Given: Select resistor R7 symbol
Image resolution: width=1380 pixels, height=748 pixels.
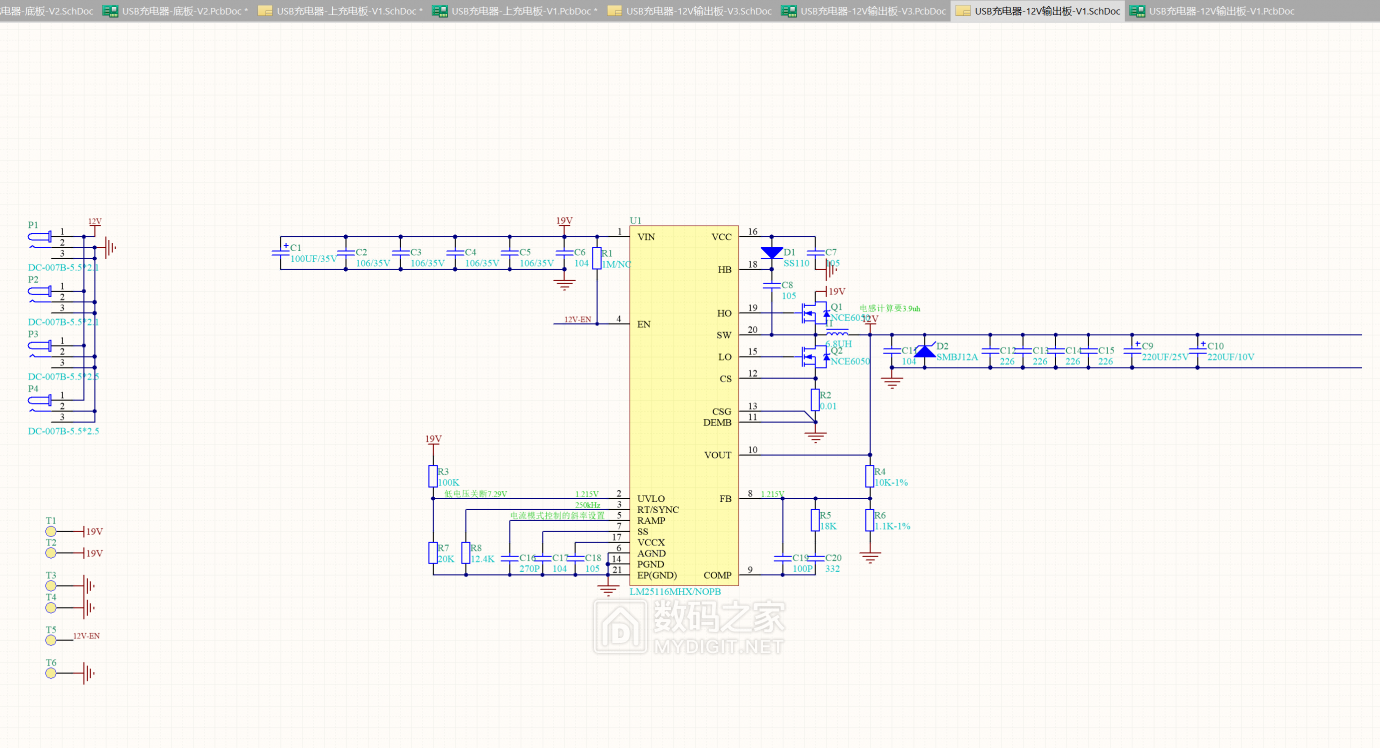Looking at the screenshot, I should click(433, 553).
